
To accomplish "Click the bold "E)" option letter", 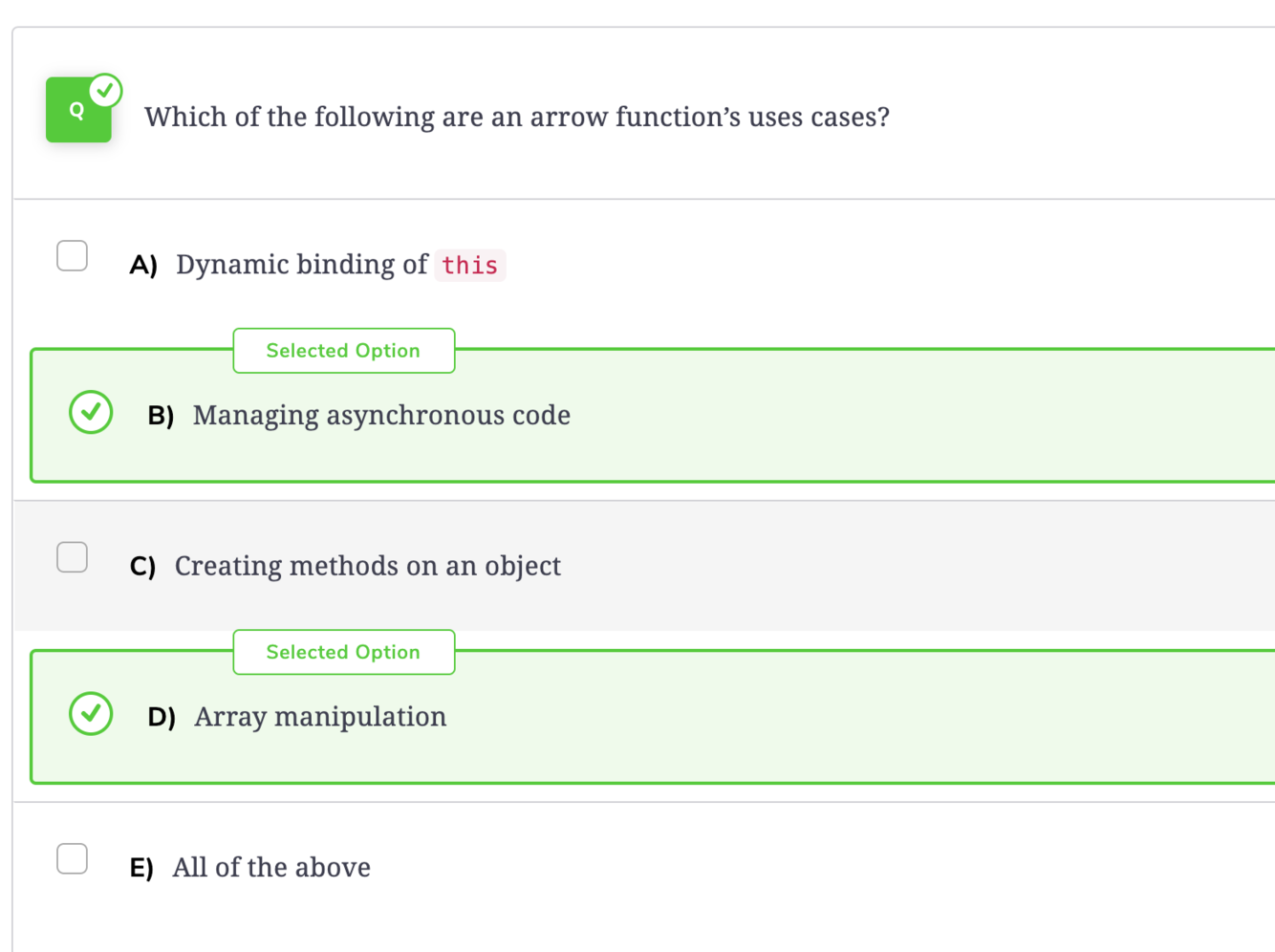I will tap(141, 868).
